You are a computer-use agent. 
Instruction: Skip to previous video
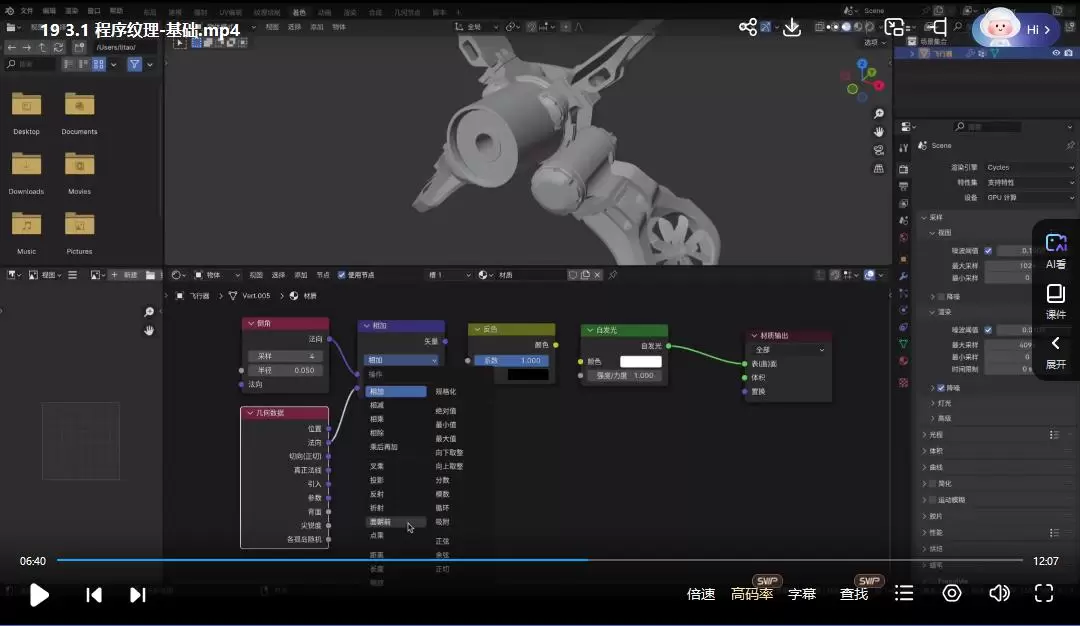(94, 595)
